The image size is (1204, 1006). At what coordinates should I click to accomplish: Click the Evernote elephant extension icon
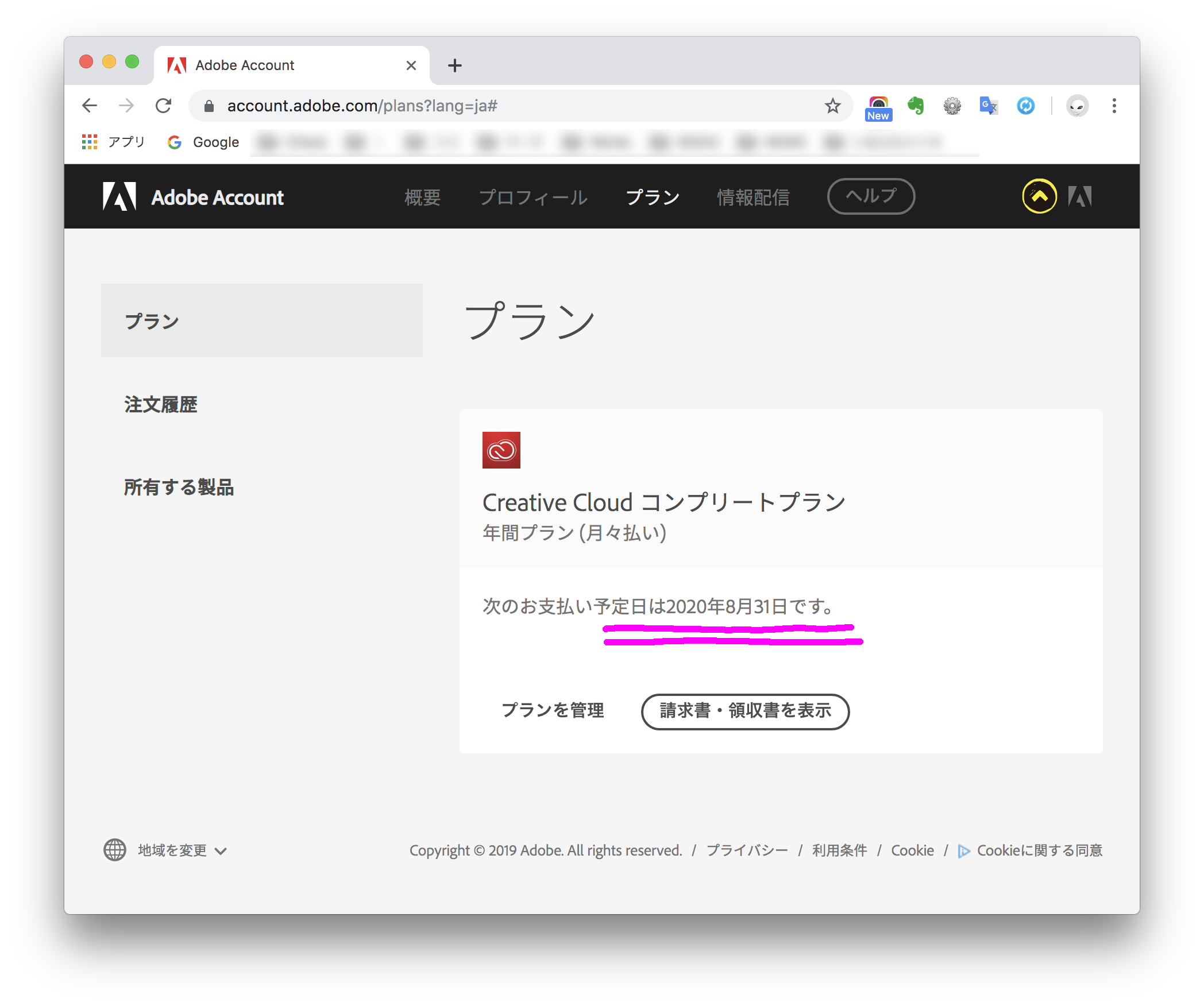click(915, 106)
